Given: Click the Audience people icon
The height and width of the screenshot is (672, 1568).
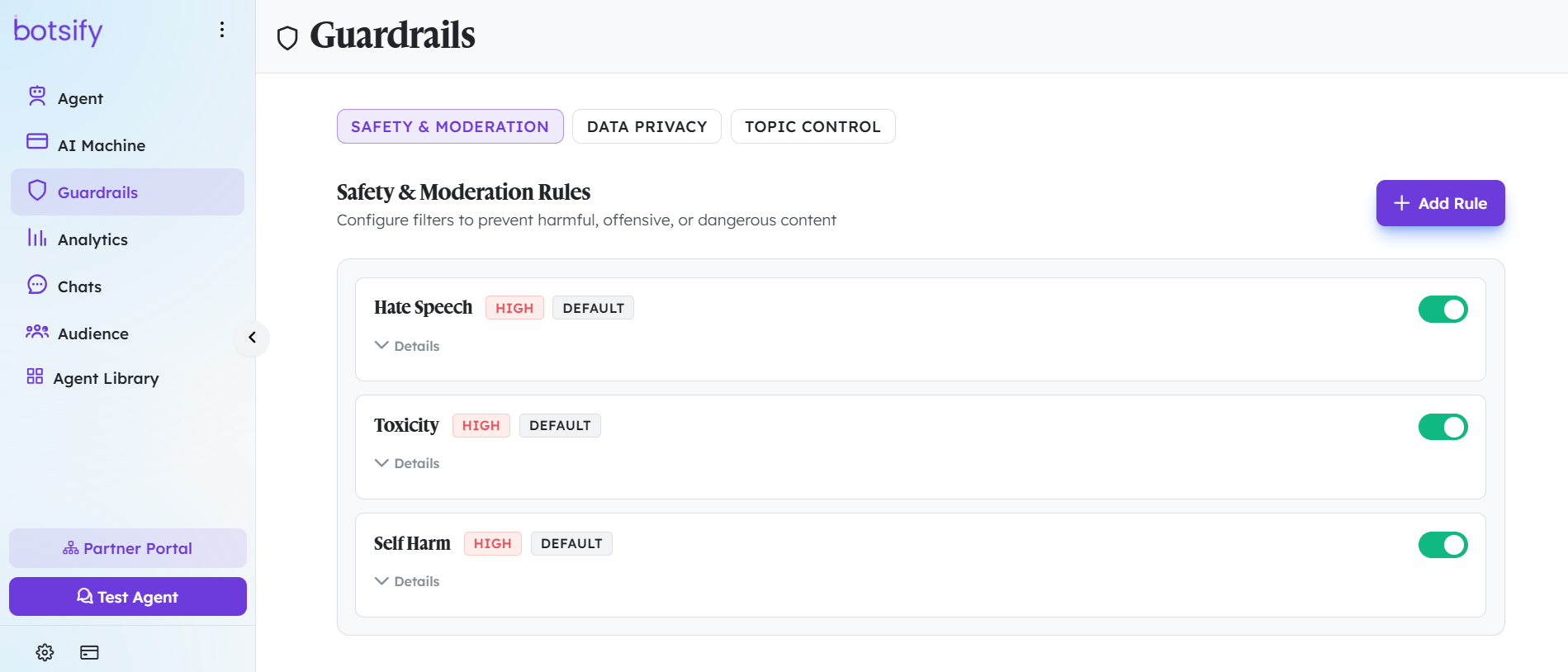Looking at the screenshot, I should pos(37,332).
